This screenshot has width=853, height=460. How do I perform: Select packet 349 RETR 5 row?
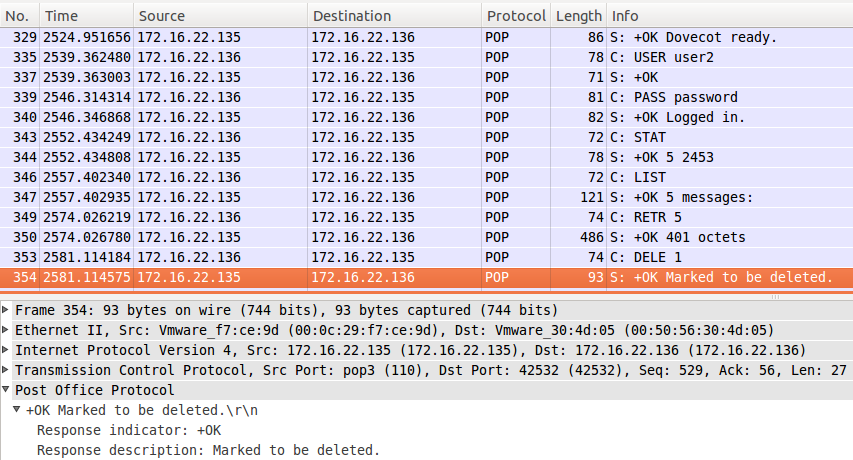(426, 217)
